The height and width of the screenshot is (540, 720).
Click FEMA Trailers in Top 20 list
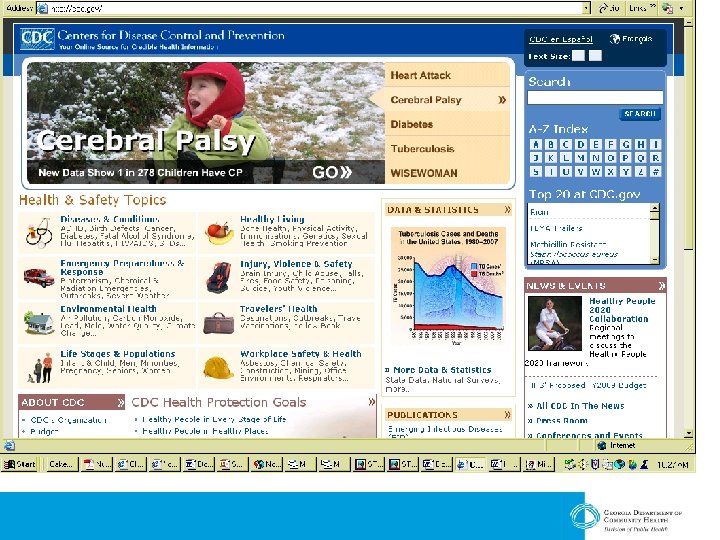(x=556, y=228)
